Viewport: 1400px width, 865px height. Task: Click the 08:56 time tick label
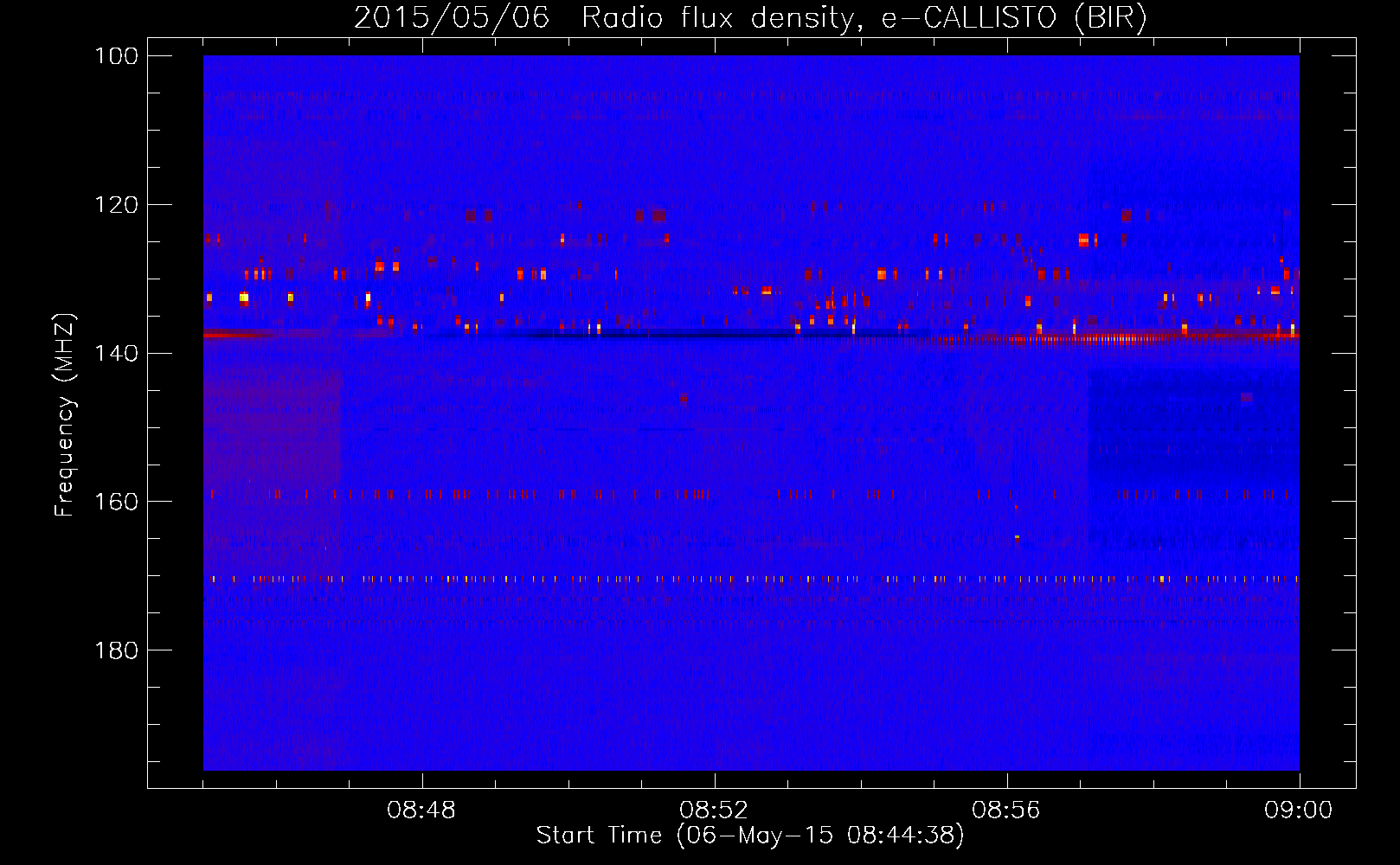(x=1006, y=811)
